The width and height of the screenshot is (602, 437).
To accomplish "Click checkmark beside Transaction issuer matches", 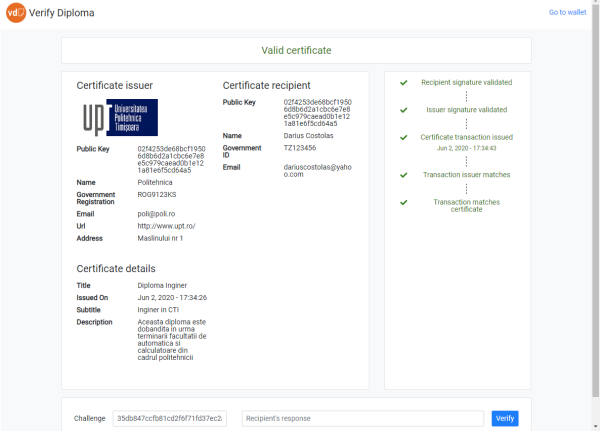I will 404,175.
